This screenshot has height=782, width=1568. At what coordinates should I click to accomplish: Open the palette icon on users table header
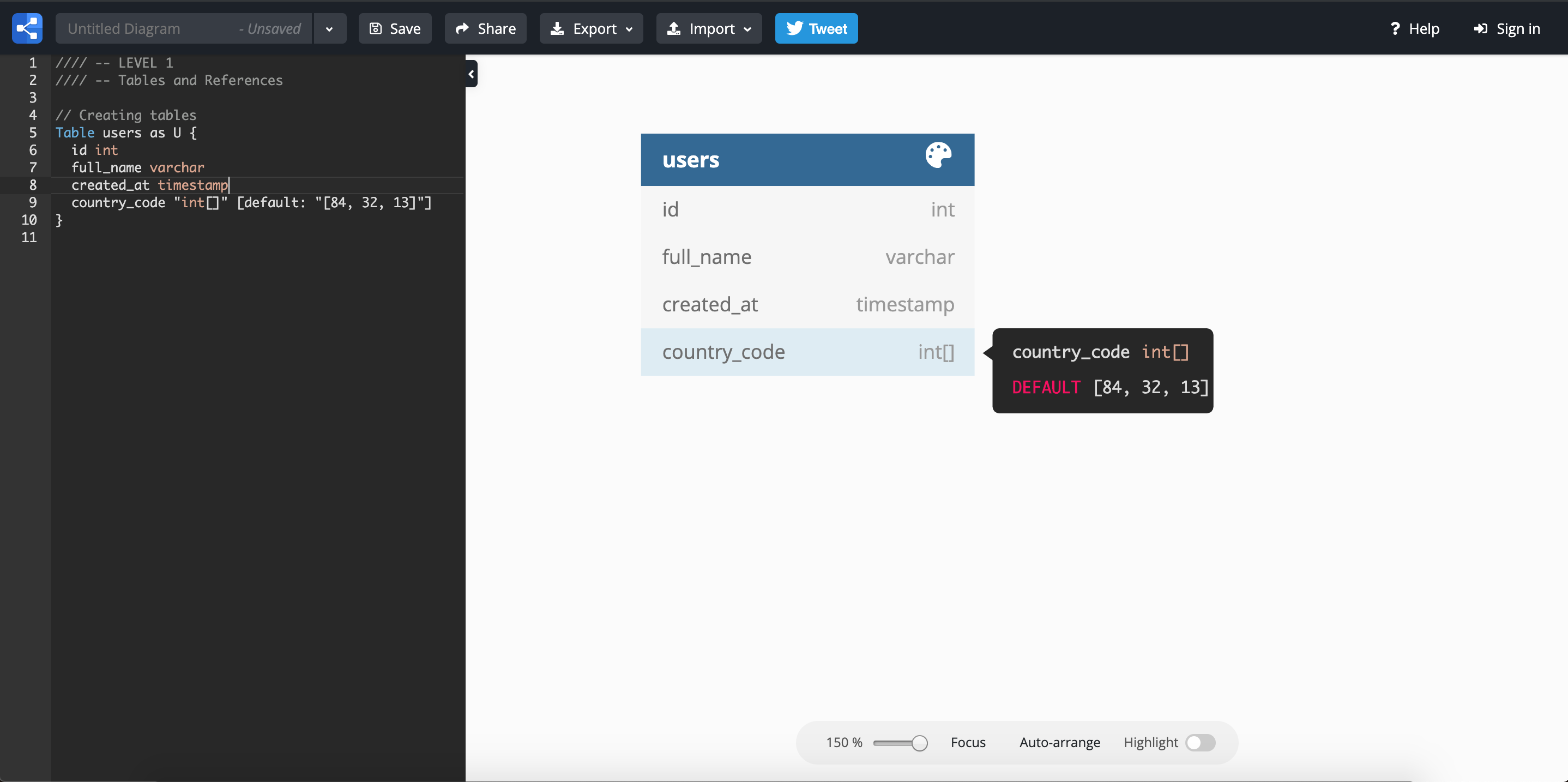click(938, 155)
